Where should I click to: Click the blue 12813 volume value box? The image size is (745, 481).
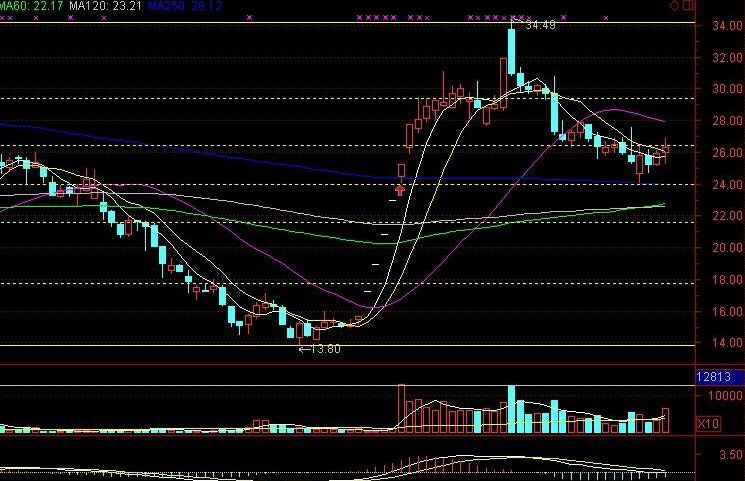(x=719, y=377)
